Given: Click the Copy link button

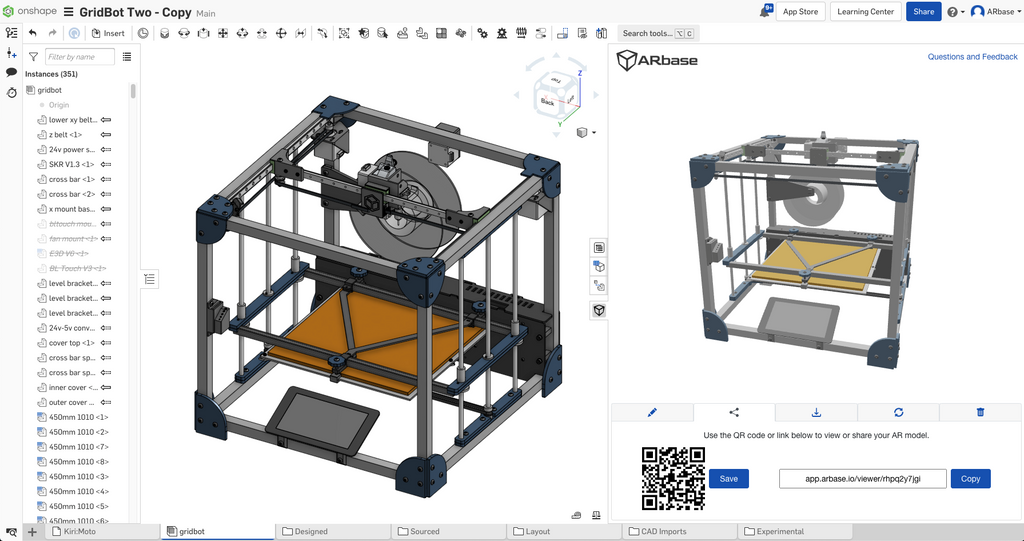Looking at the screenshot, I should pyautogui.click(x=970, y=479).
